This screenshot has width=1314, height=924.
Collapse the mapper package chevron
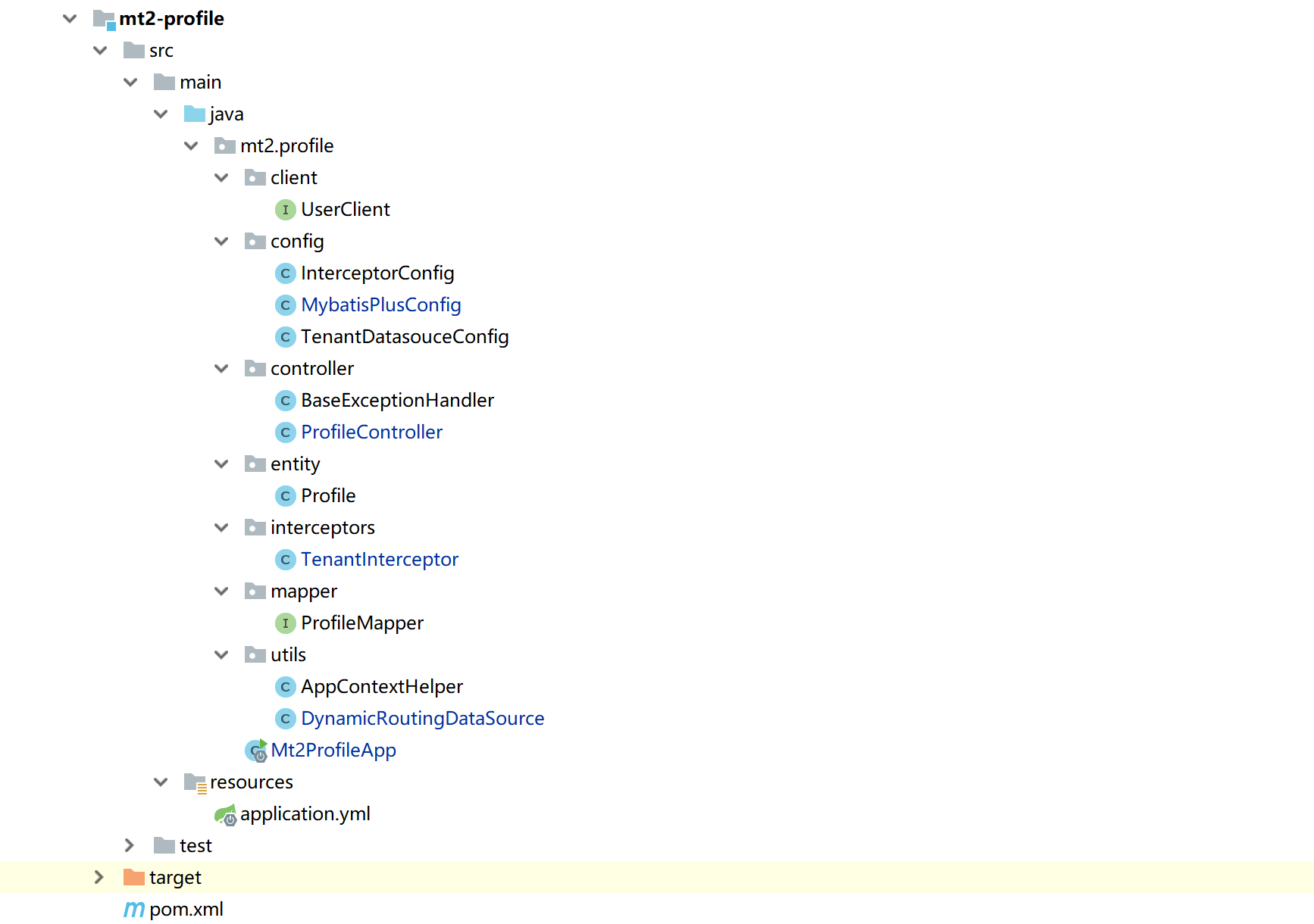(221, 591)
